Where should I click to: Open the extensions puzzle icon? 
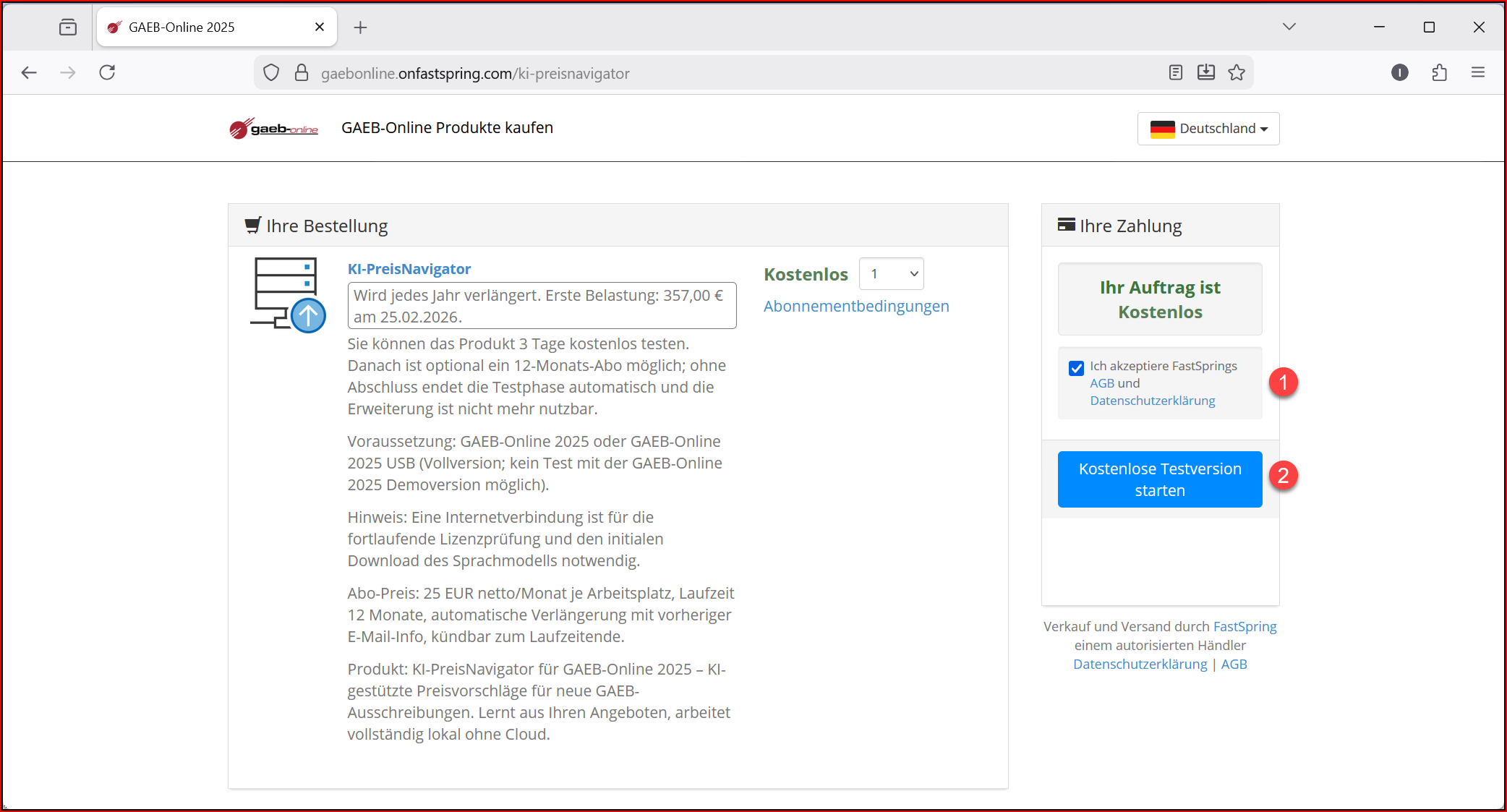1439,73
